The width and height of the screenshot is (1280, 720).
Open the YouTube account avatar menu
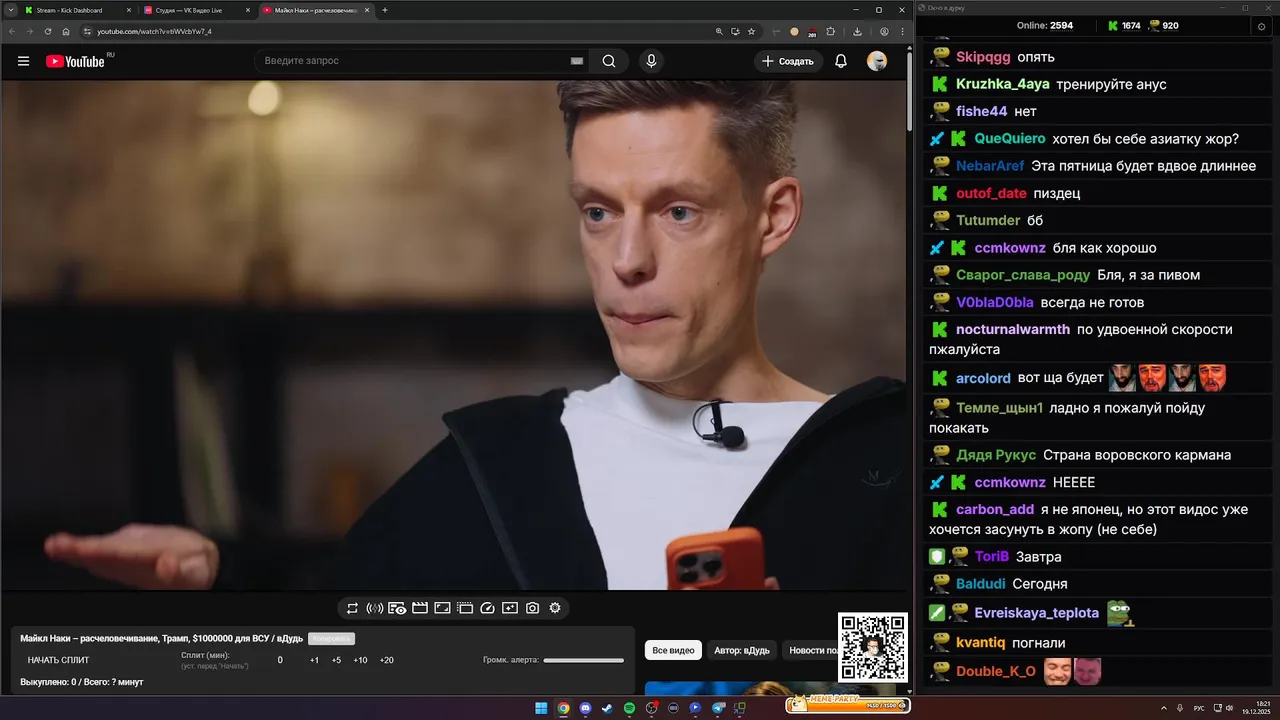pyautogui.click(x=877, y=61)
